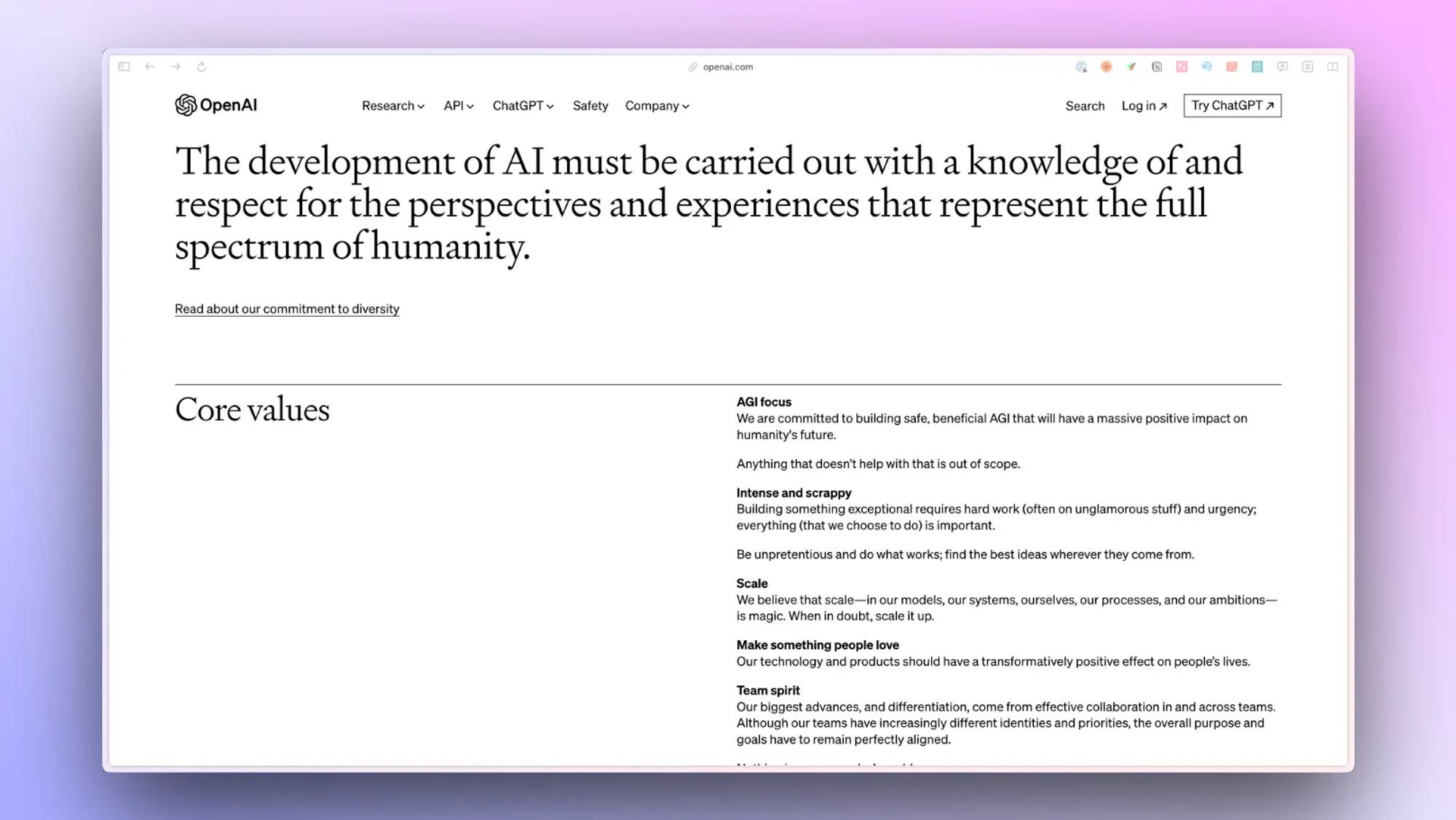Image resolution: width=1456 pixels, height=820 pixels.
Task: Open the Notion extension icon
Action: [1157, 67]
